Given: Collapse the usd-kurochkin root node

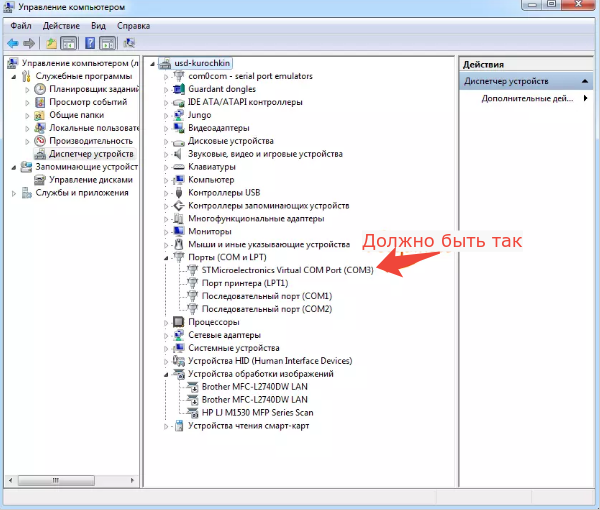Looking at the screenshot, I should coord(152,64).
